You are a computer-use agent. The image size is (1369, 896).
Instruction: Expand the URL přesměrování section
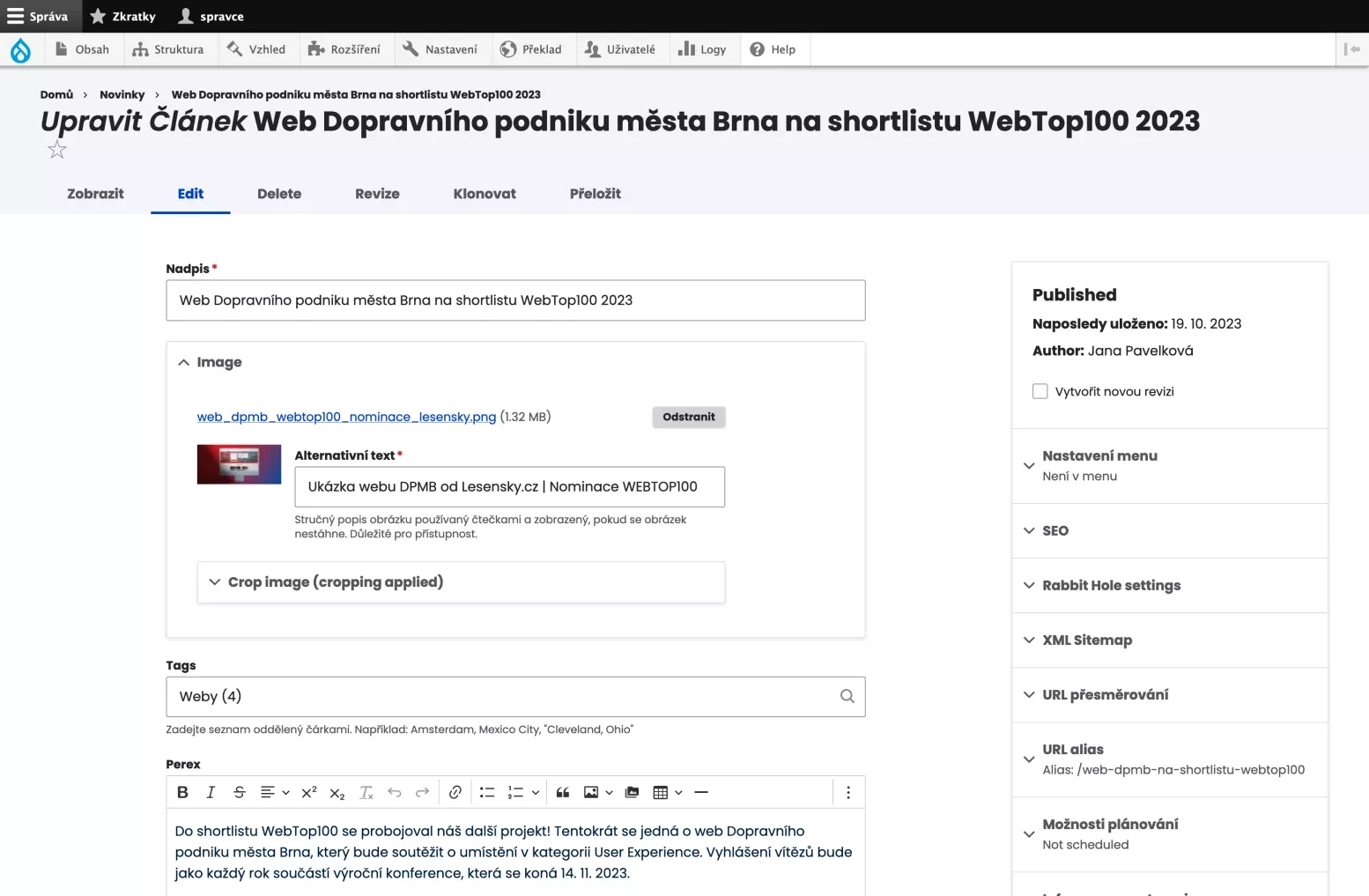click(x=1170, y=694)
